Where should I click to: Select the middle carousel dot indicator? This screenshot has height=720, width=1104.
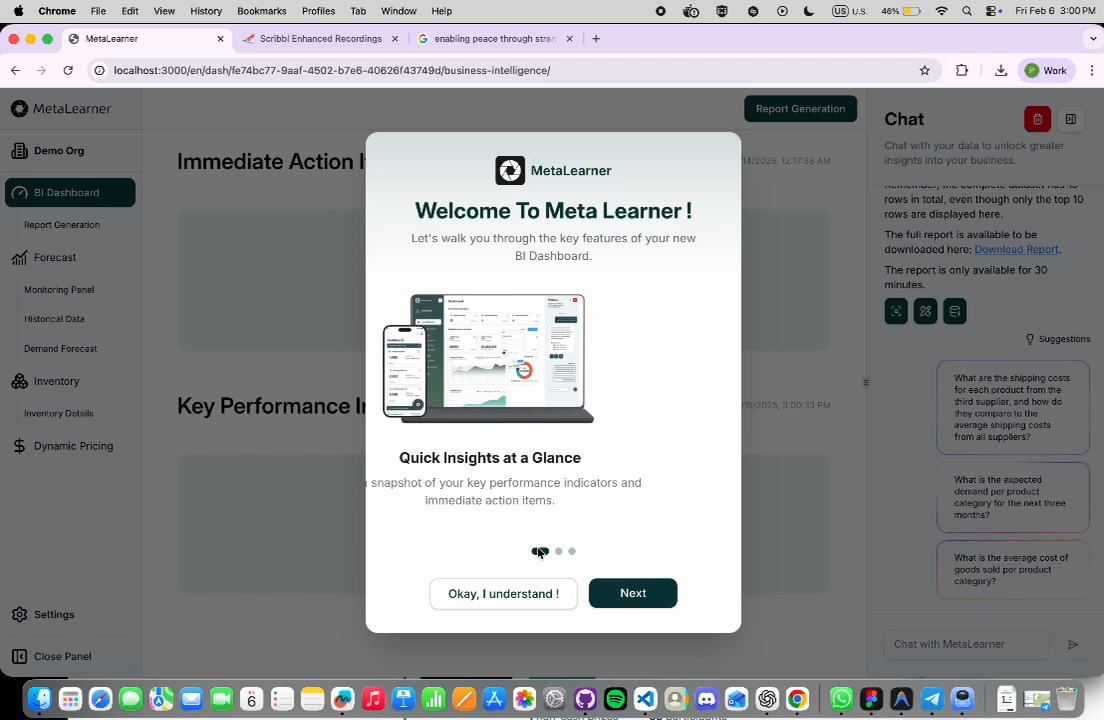pos(558,551)
